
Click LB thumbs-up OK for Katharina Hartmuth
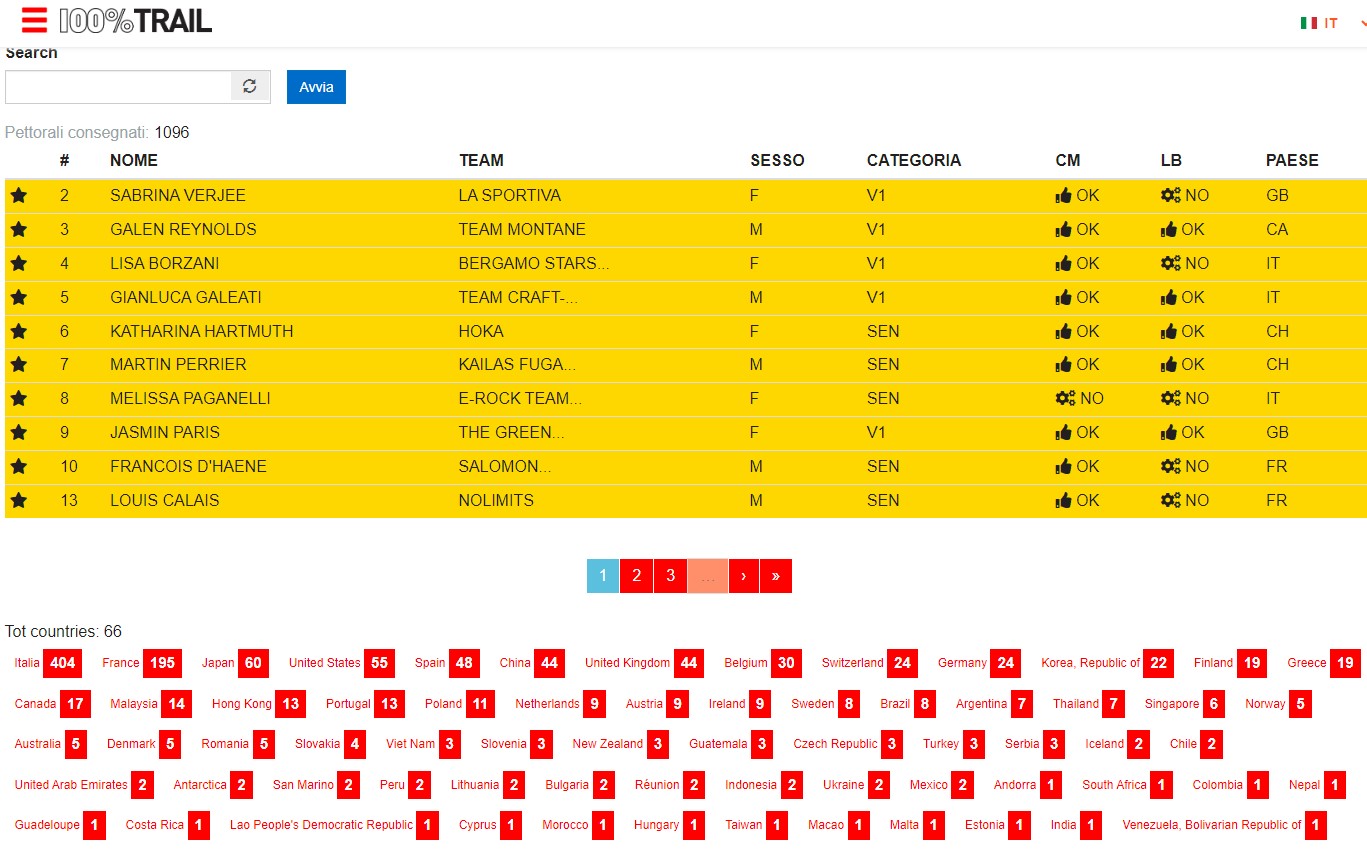pos(1182,331)
